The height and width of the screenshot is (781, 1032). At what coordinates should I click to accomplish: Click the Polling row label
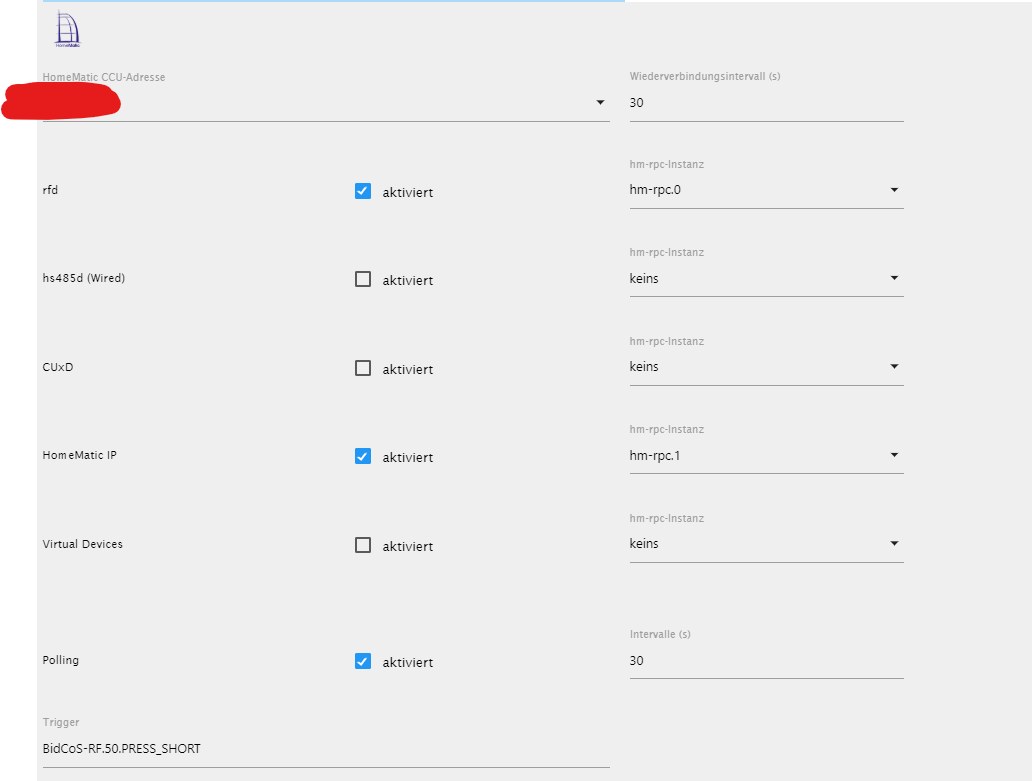[61, 661]
